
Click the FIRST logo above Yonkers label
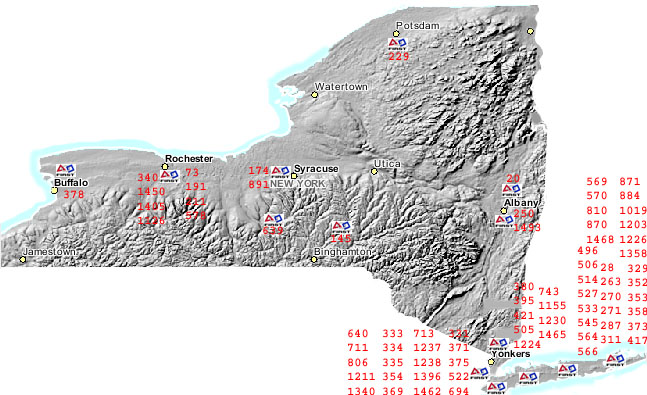coord(498,344)
